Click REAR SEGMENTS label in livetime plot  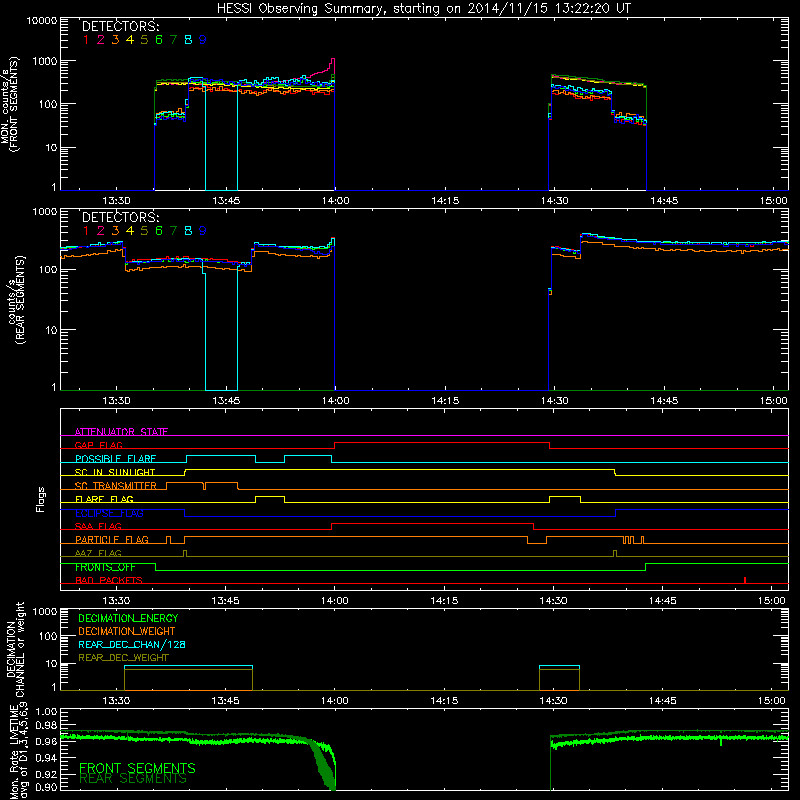(133, 779)
